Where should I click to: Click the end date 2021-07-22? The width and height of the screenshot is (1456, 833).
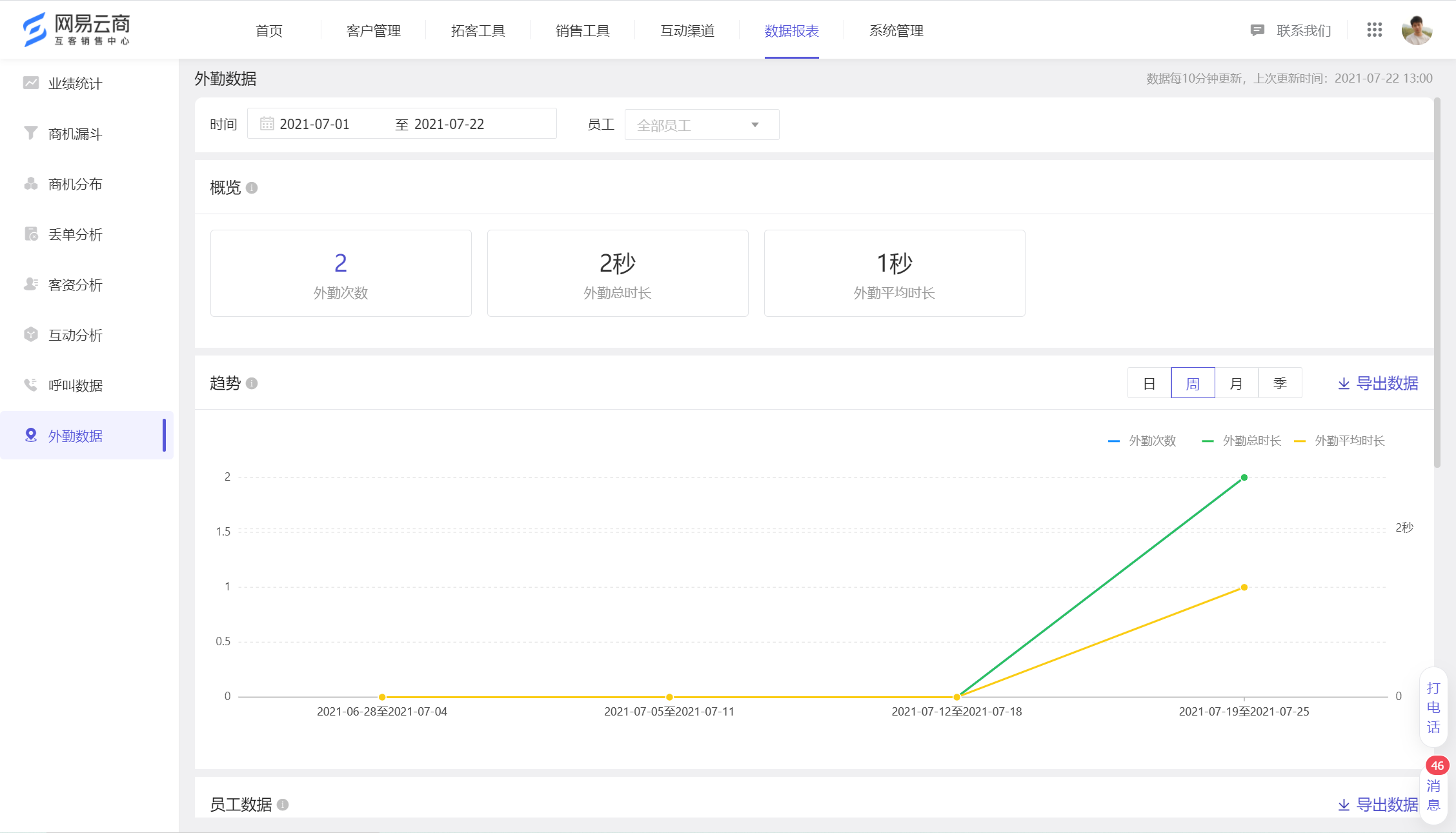click(449, 124)
